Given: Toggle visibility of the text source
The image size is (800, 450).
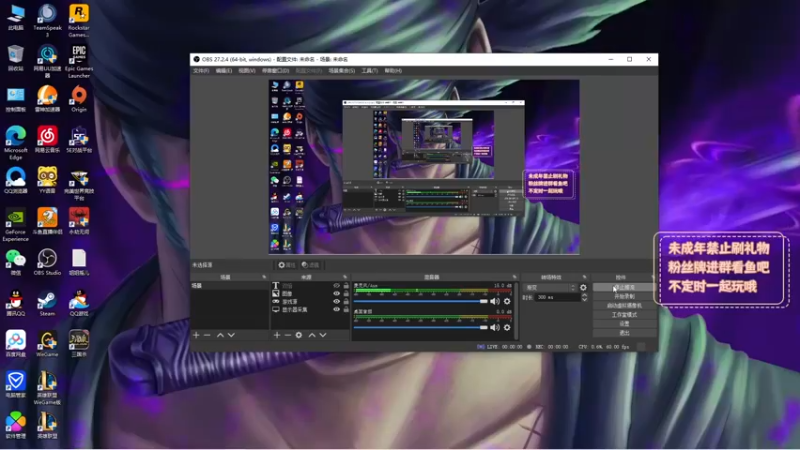Looking at the screenshot, I should tap(336, 286).
